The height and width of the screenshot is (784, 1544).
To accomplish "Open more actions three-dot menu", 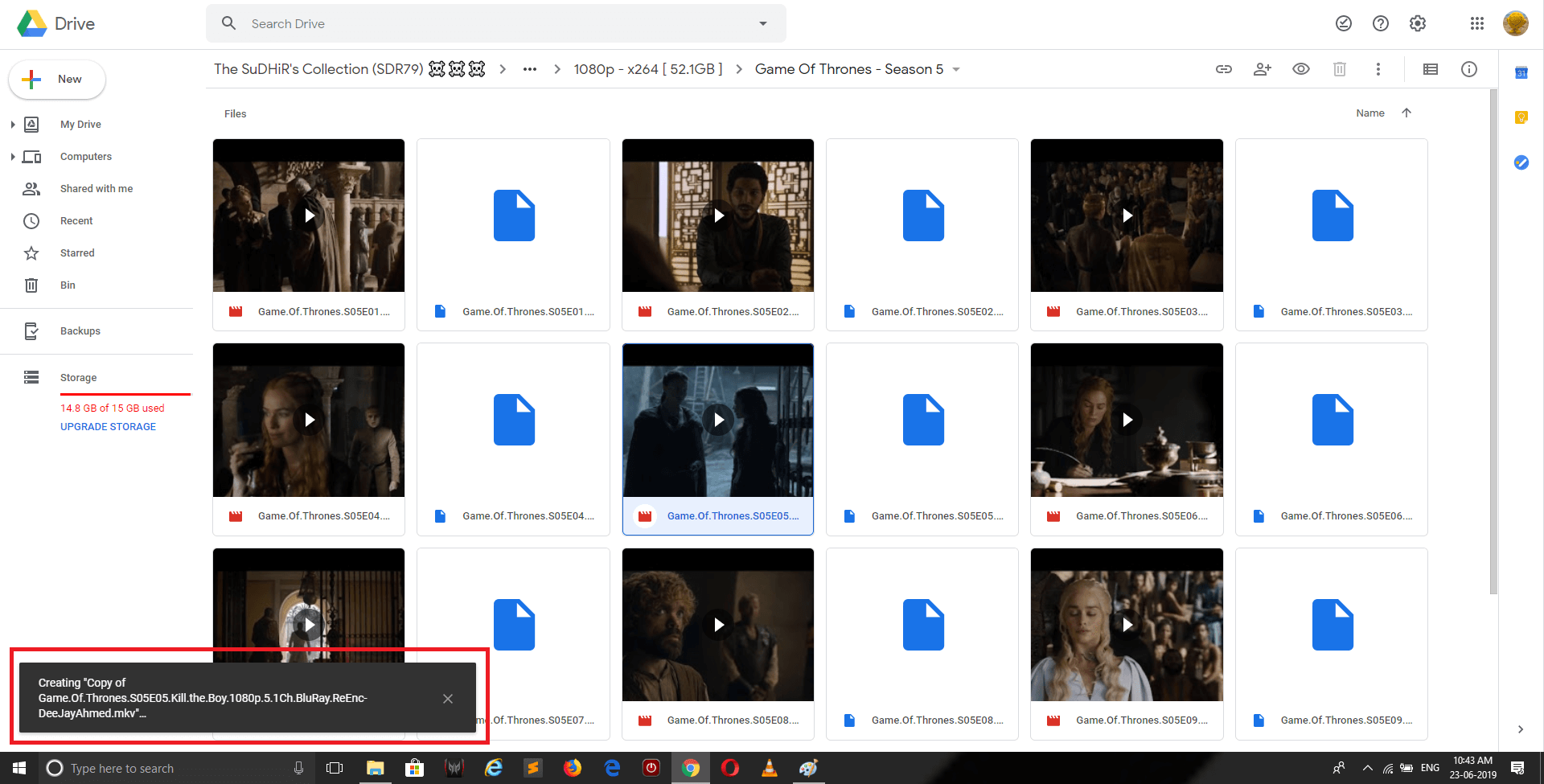I will [1378, 69].
